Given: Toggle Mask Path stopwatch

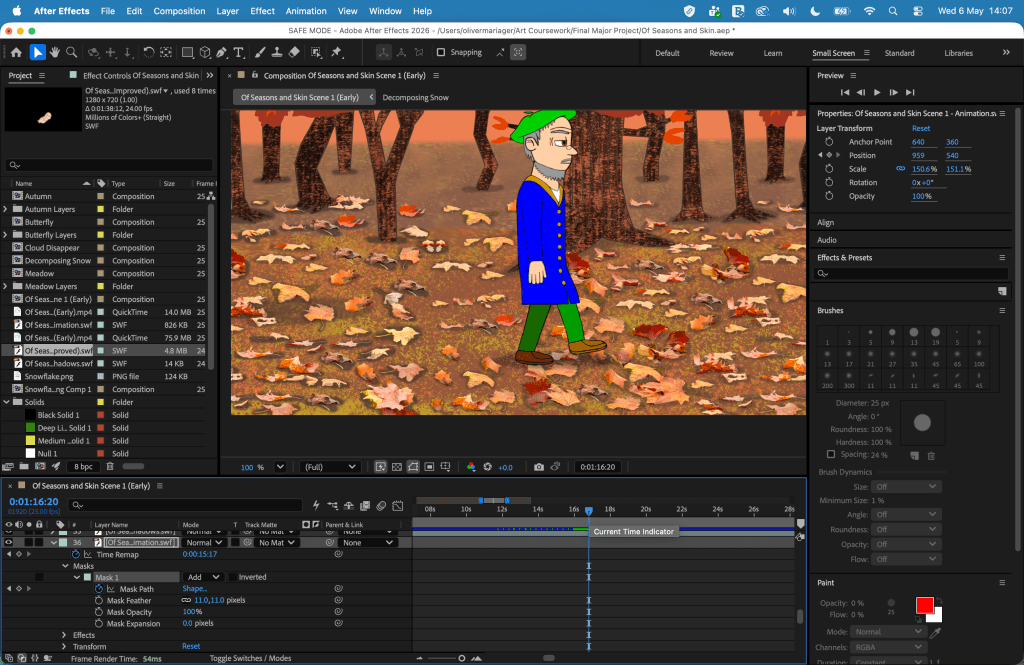Looking at the screenshot, I should [99, 589].
